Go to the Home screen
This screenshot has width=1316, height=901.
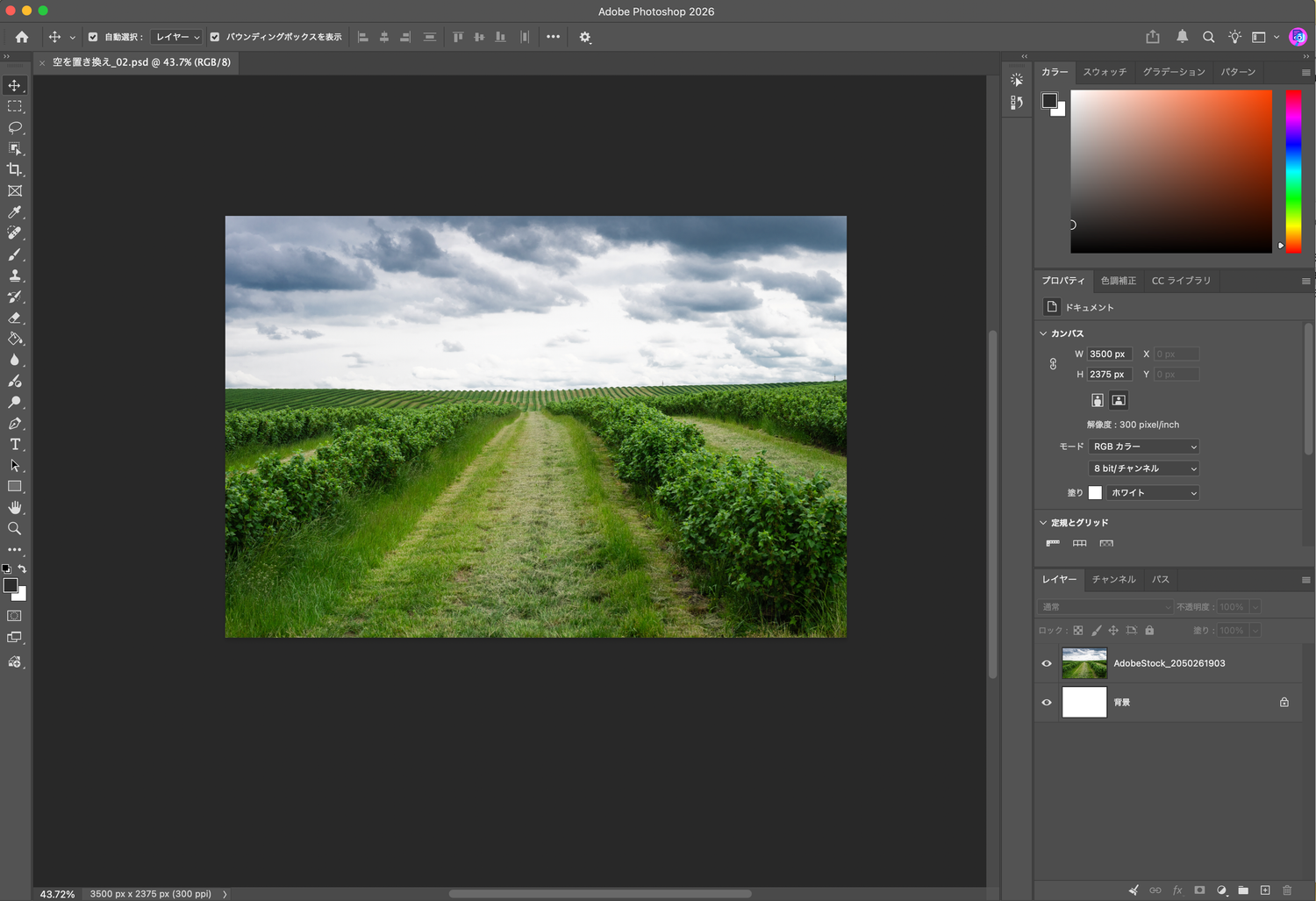tap(22, 37)
